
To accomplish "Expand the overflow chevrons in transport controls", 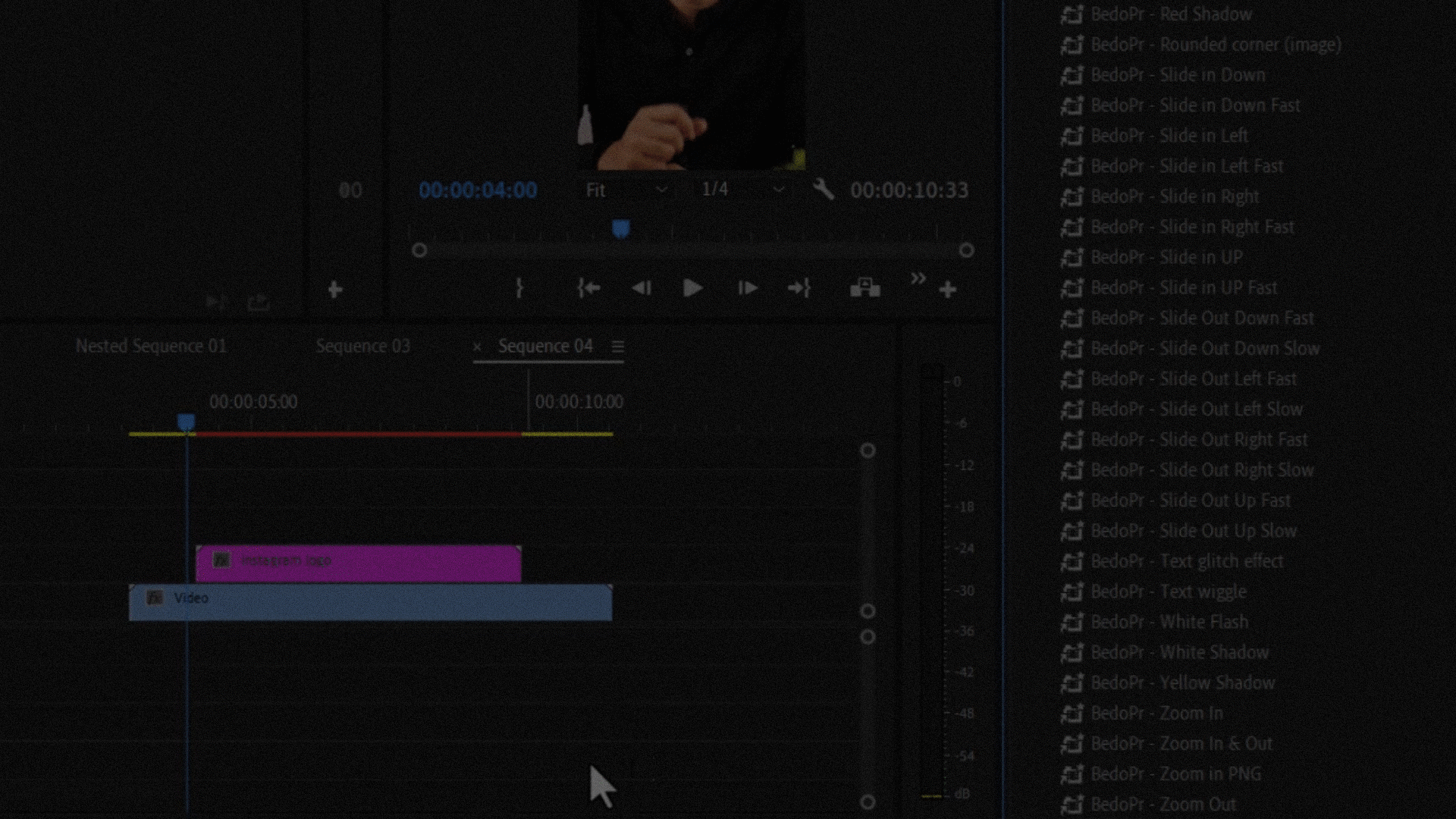I will [918, 278].
